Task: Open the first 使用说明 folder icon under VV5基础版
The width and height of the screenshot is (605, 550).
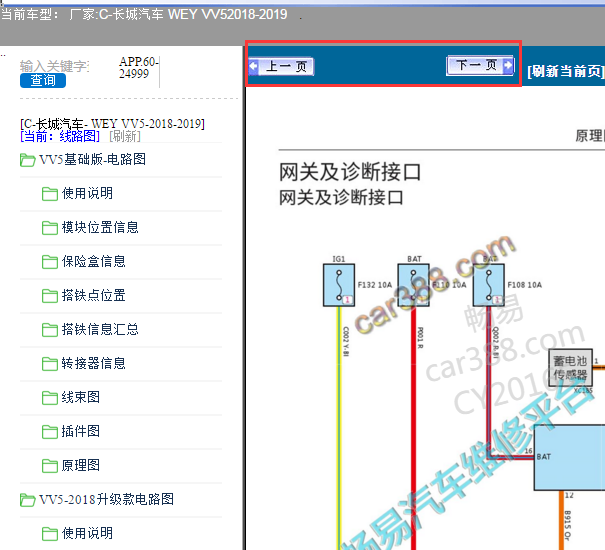Action: pyautogui.click(x=50, y=194)
